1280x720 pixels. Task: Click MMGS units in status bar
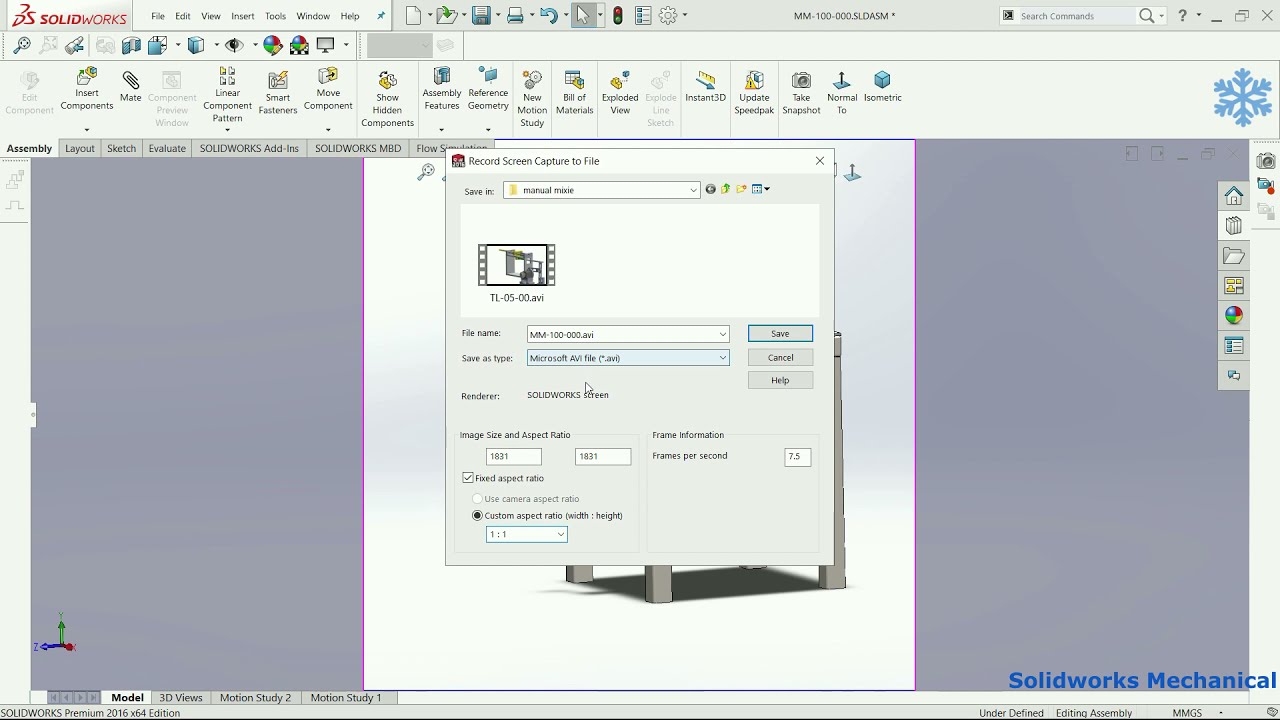[x=1187, y=713]
